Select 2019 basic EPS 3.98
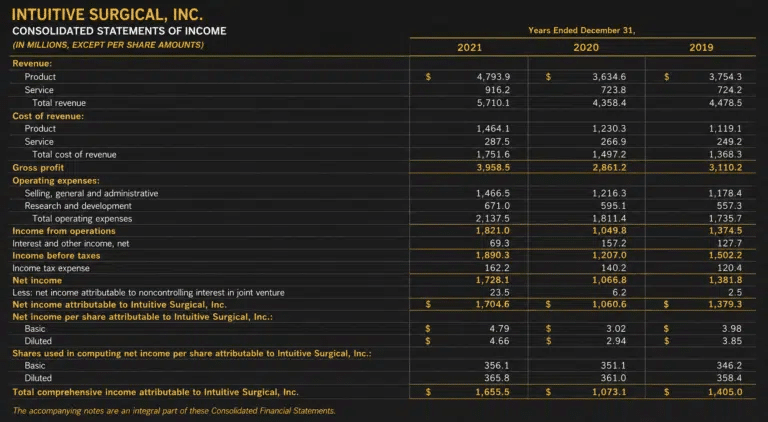This screenshot has height=422, width=768. pyautogui.click(x=732, y=328)
